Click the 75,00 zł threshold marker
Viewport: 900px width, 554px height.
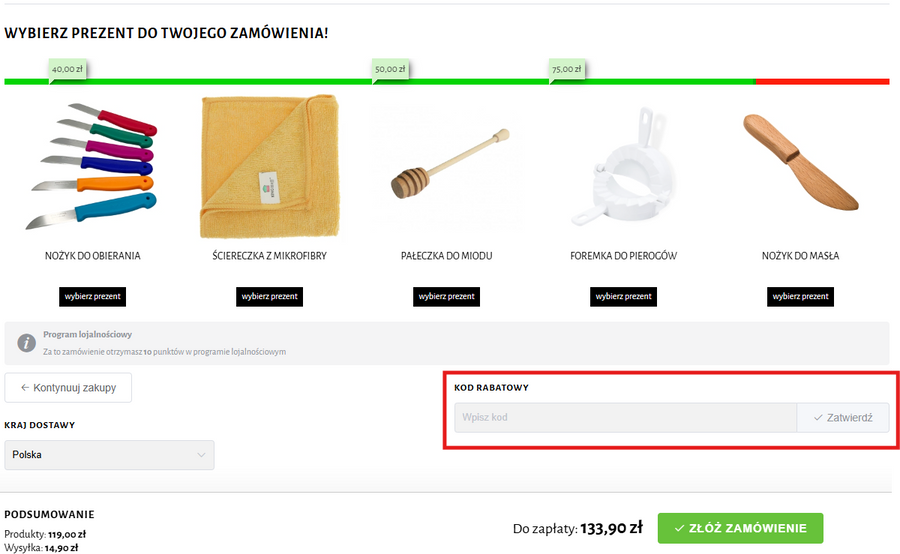coord(567,69)
